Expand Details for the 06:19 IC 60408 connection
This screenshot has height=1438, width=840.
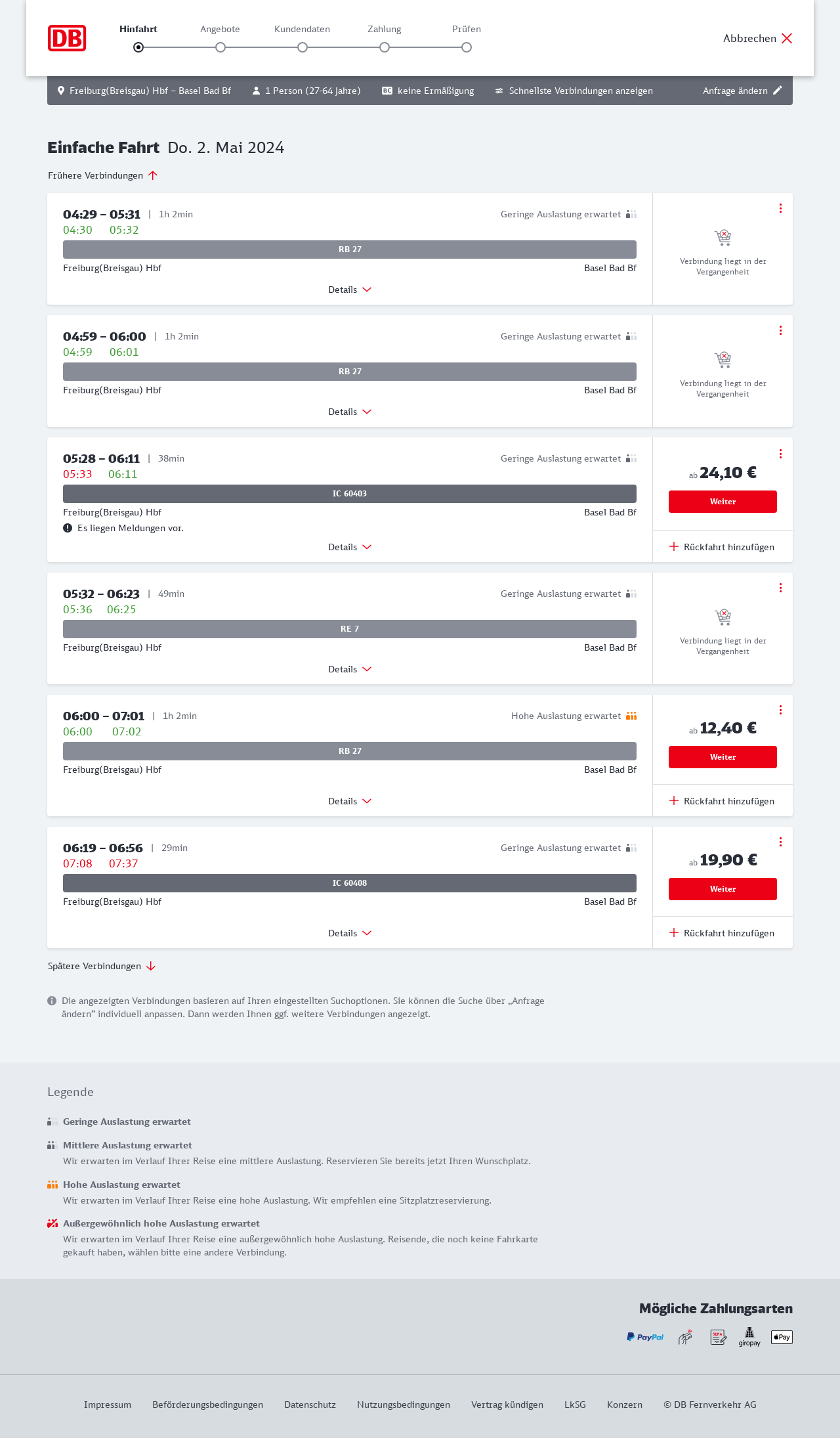pyautogui.click(x=350, y=933)
